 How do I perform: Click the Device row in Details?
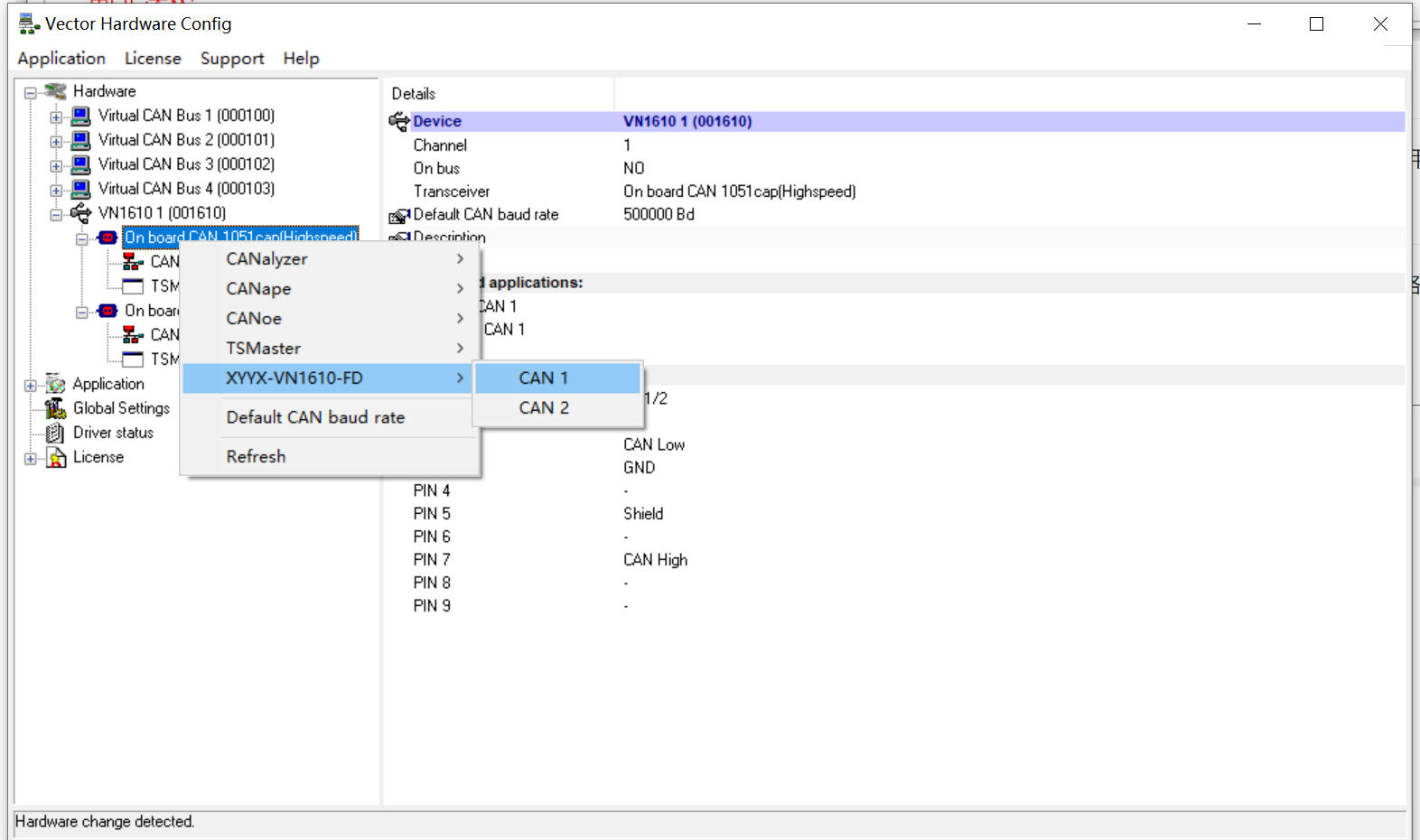coord(437,121)
